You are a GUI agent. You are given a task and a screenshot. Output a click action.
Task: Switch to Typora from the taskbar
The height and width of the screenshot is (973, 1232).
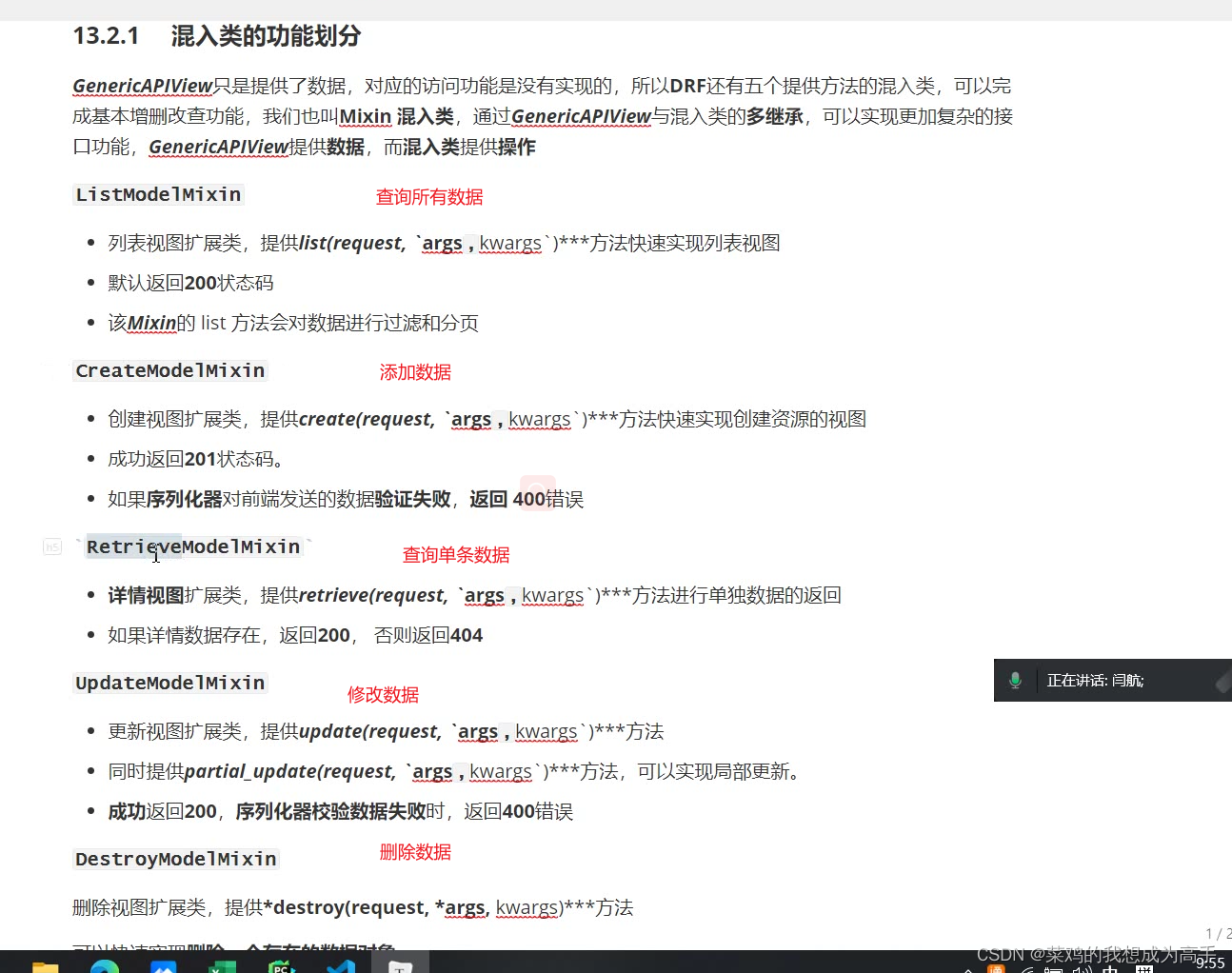[x=400, y=966]
